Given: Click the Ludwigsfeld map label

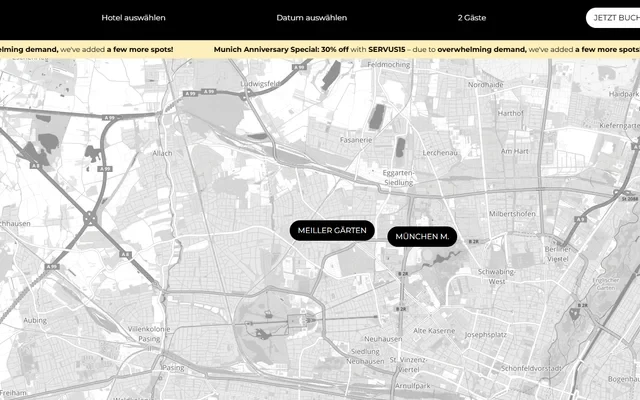Looking at the screenshot, I should click(260, 84).
